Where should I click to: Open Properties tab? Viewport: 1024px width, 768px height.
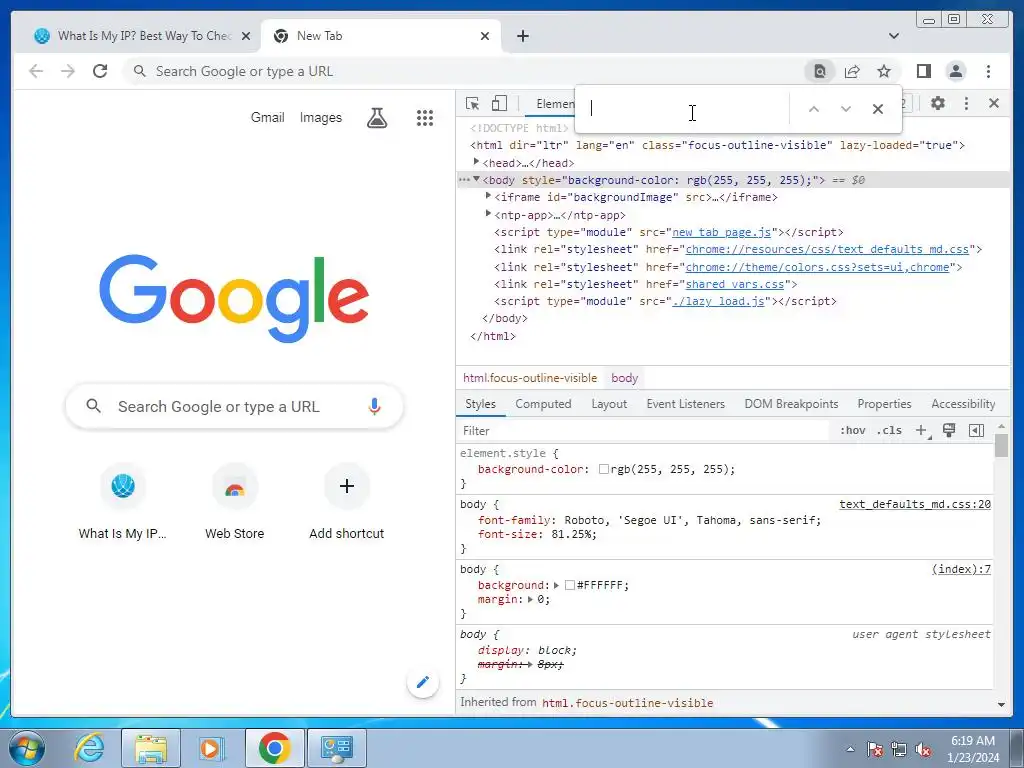[x=884, y=404]
